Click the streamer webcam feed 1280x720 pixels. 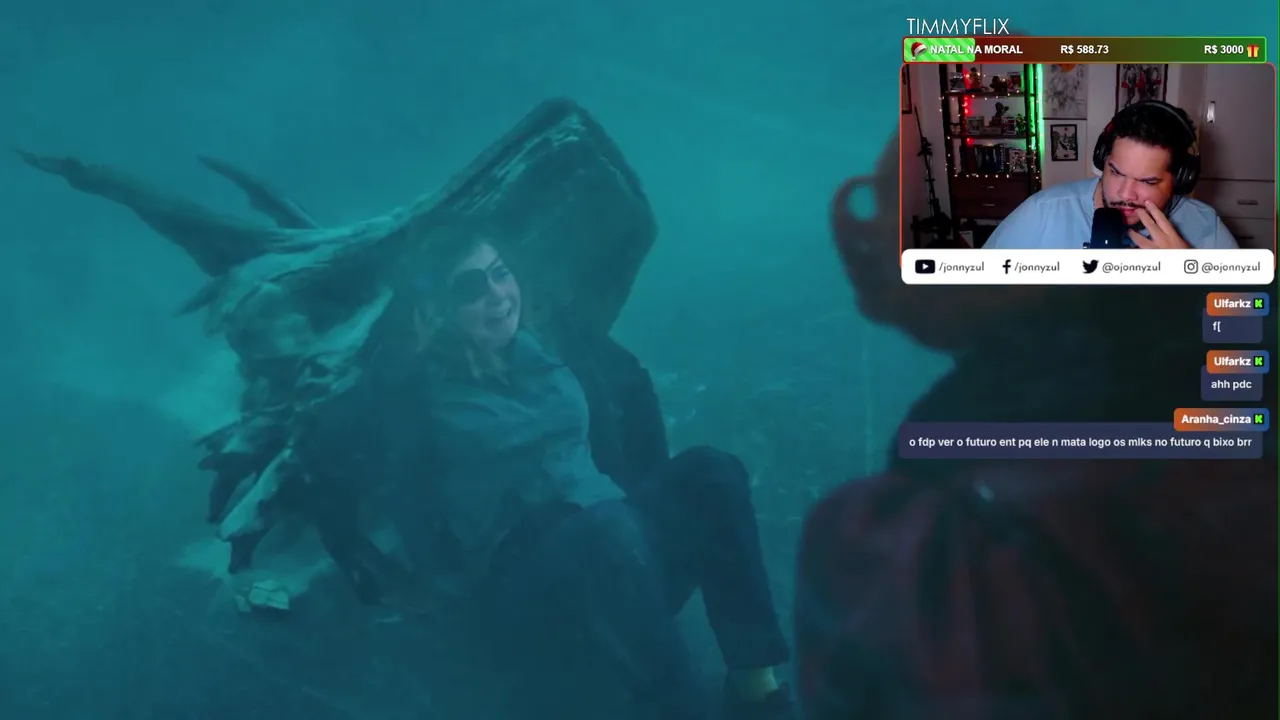coord(1087,156)
